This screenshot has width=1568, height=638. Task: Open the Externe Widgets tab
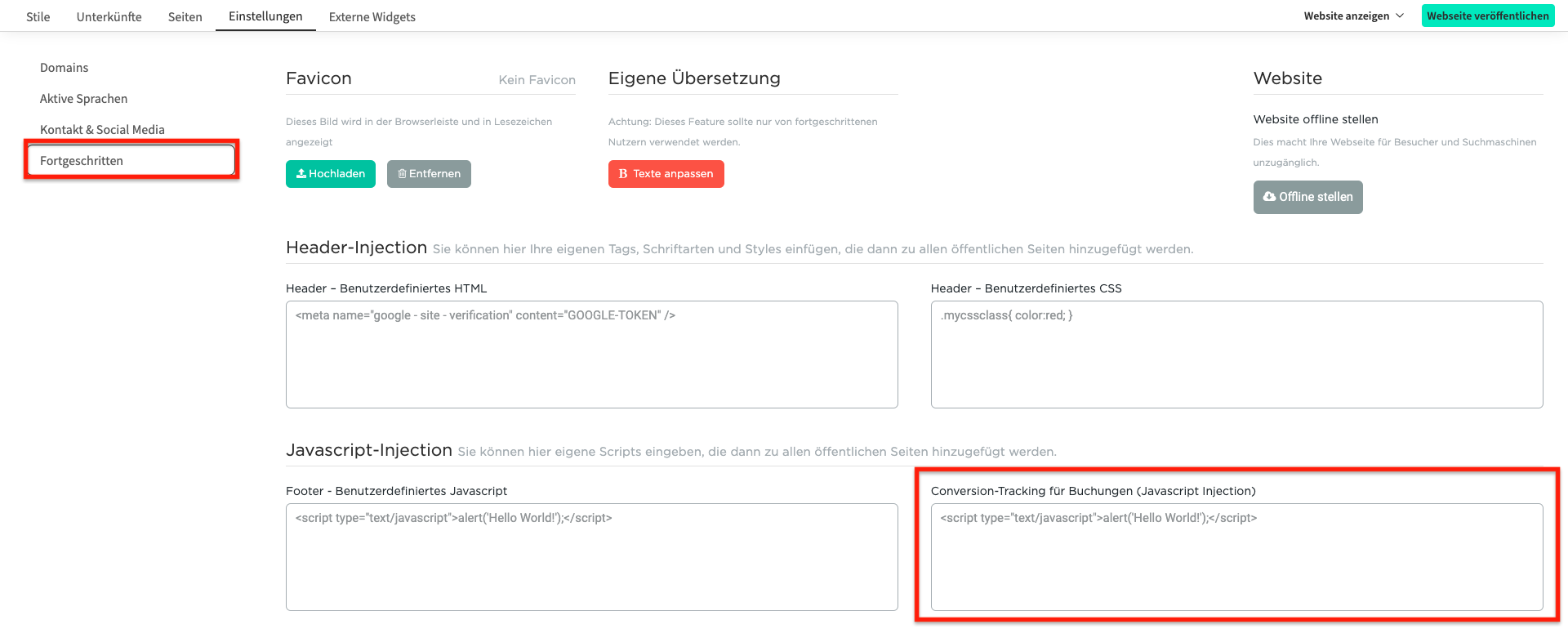pos(372,16)
